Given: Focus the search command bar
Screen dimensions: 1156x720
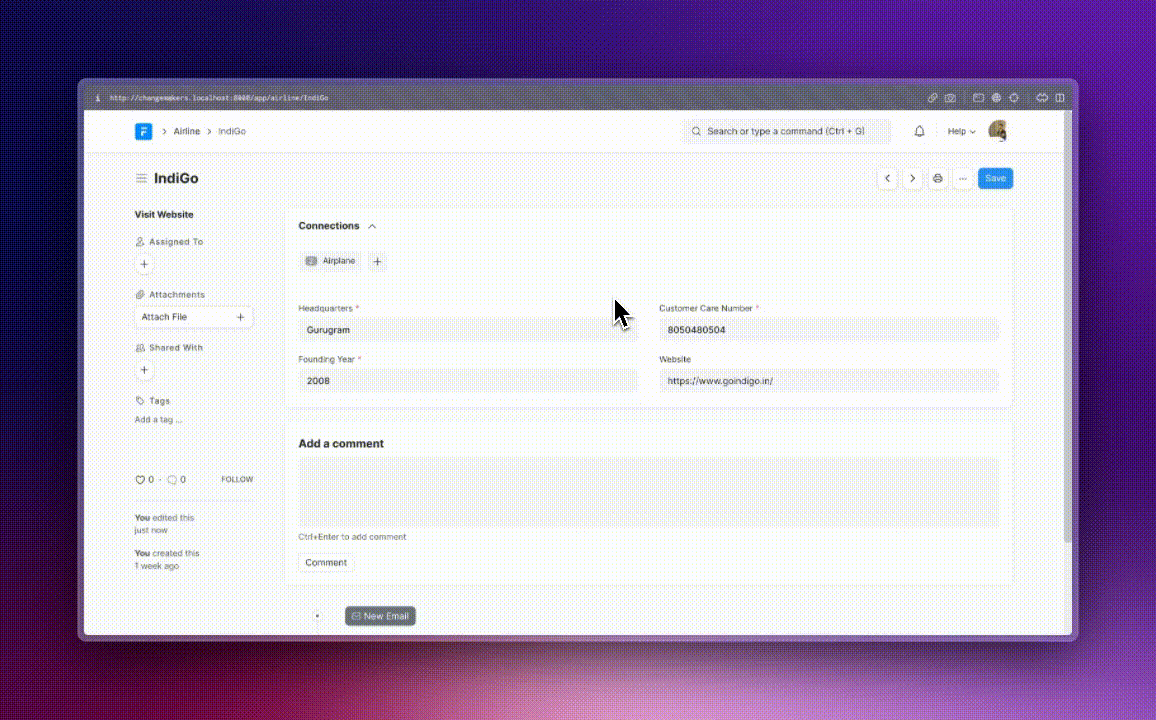Looking at the screenshot, I should click(x=785, y=131).
